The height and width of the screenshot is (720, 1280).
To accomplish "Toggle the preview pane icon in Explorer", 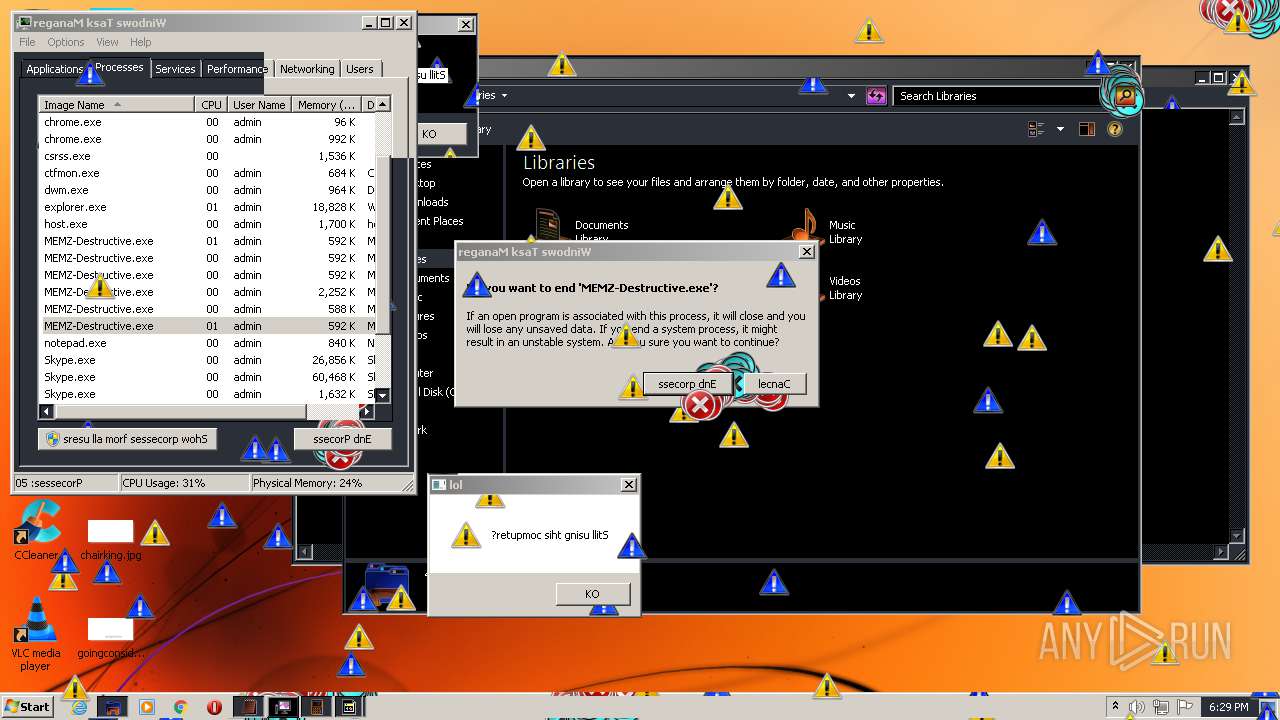I will [x=1087, y=129].
